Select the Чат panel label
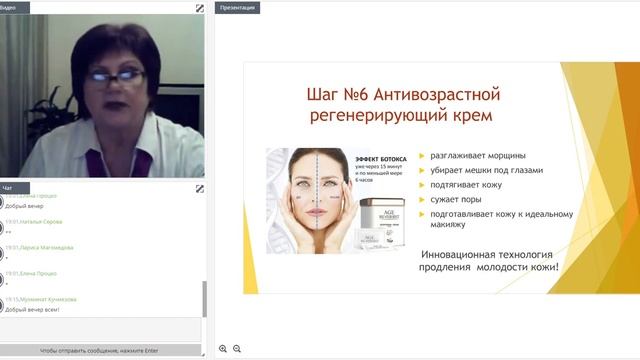The height and width of the screenshot is (360, 640). (14, 188)
